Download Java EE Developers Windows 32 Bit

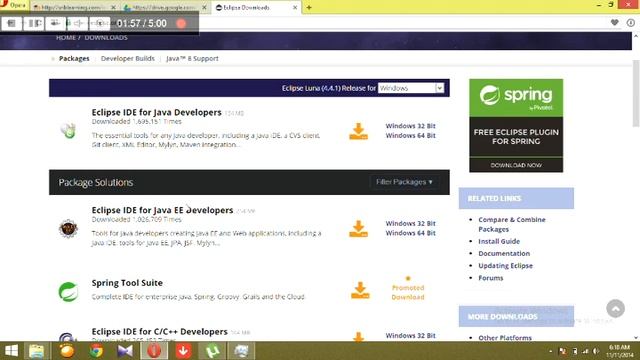tap(411, 223)
